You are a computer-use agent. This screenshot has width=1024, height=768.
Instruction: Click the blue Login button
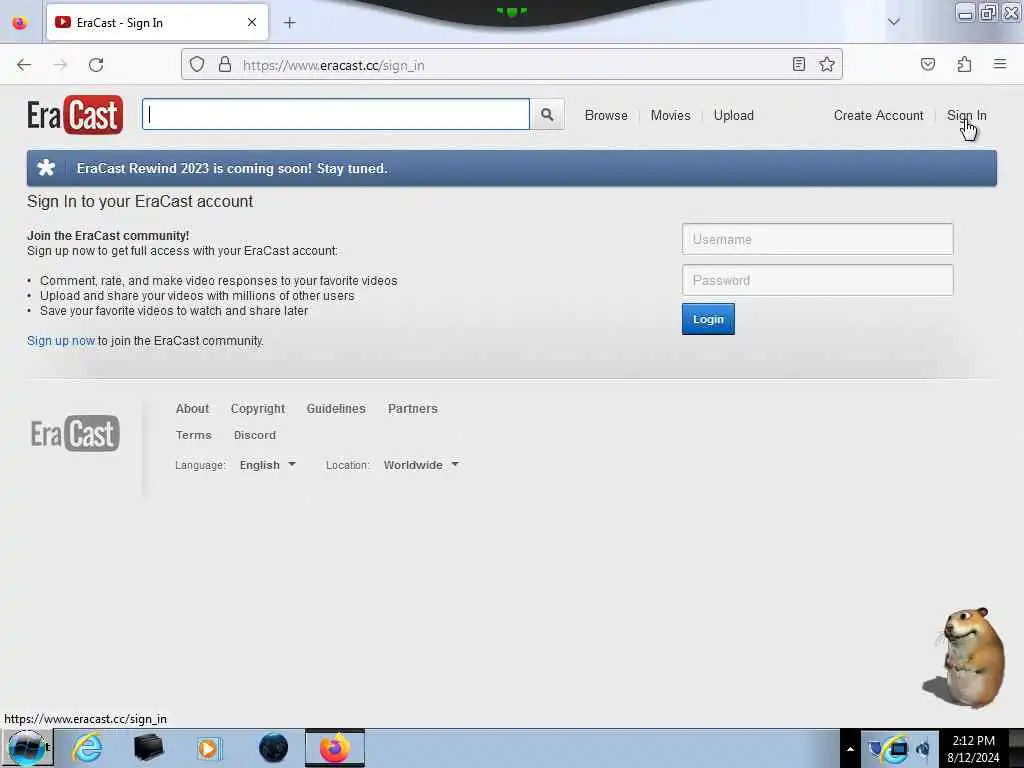(x=708, y=319)
